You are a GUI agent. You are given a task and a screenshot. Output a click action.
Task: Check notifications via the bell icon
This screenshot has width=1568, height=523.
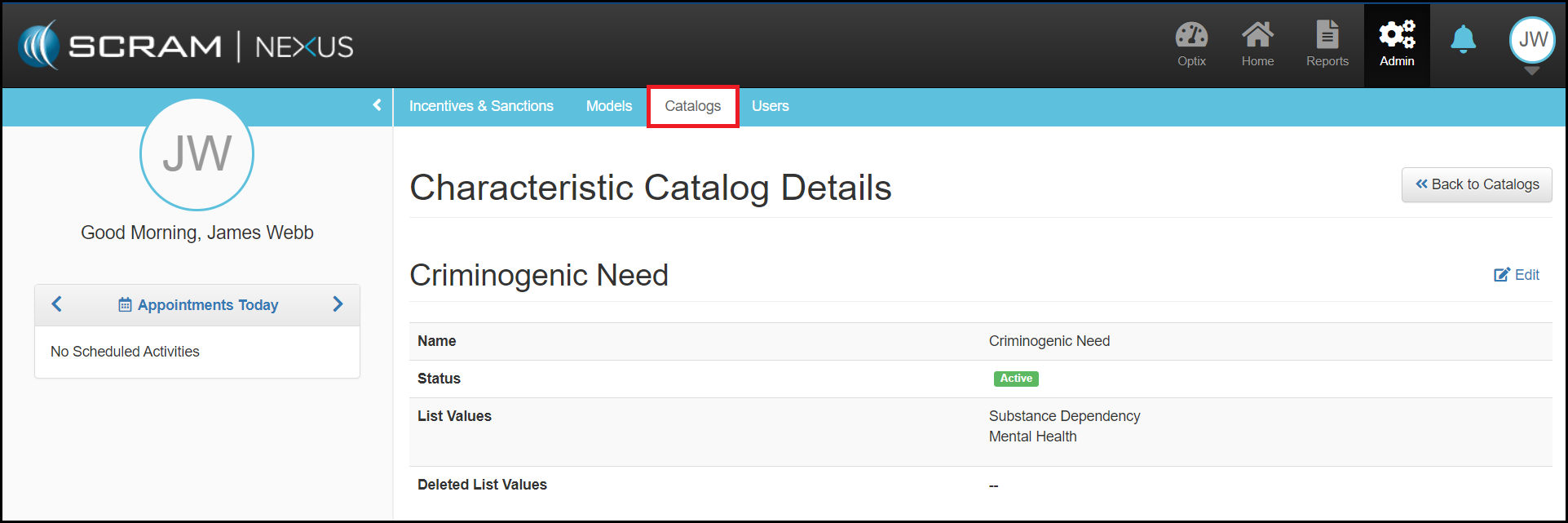pyautogui.click(x=1463, y=40)
